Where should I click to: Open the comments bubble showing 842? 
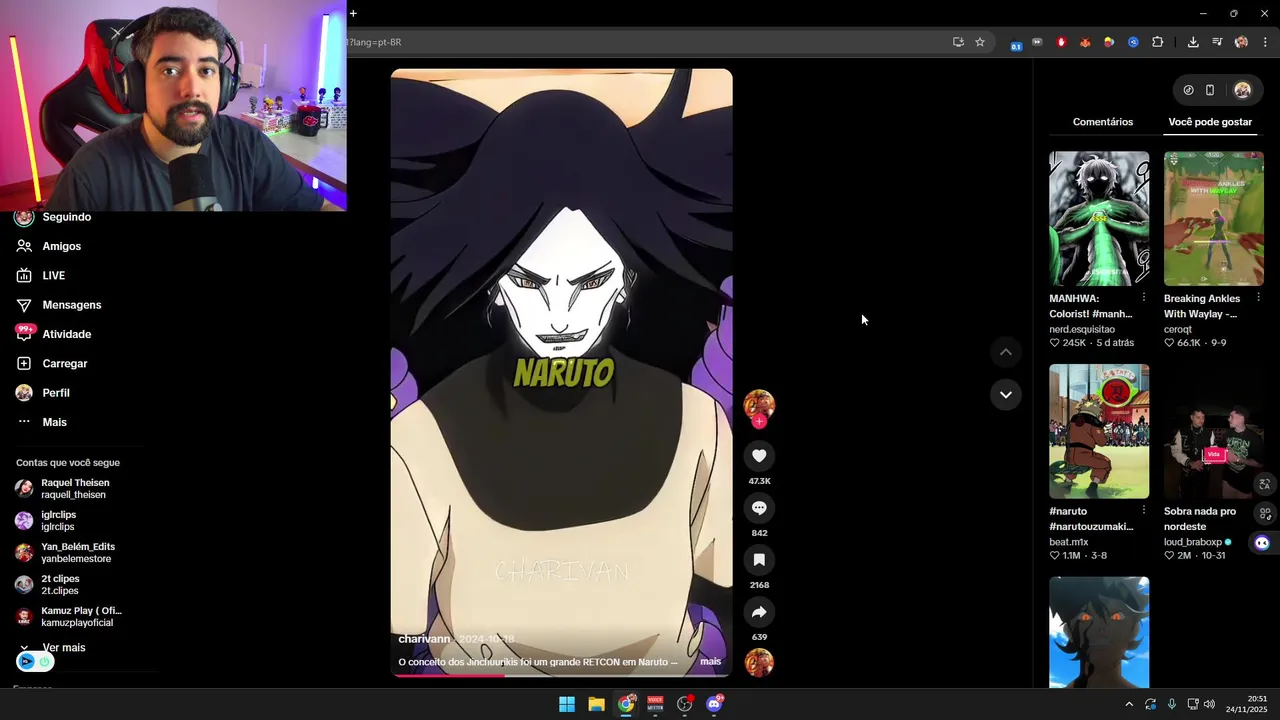coord(759,508)
